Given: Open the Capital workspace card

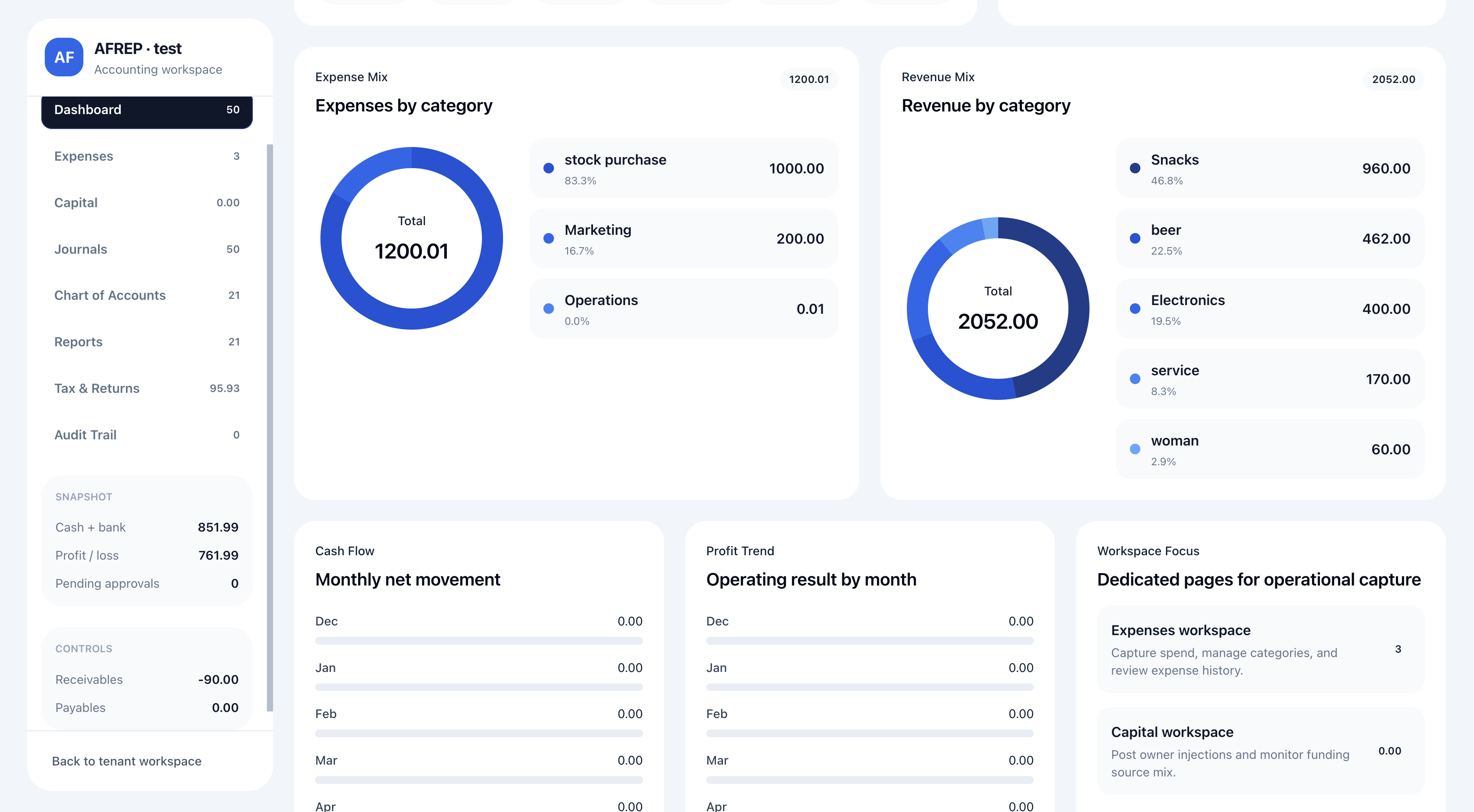Looking at the screenshot, I should (x=1260, y=751).
